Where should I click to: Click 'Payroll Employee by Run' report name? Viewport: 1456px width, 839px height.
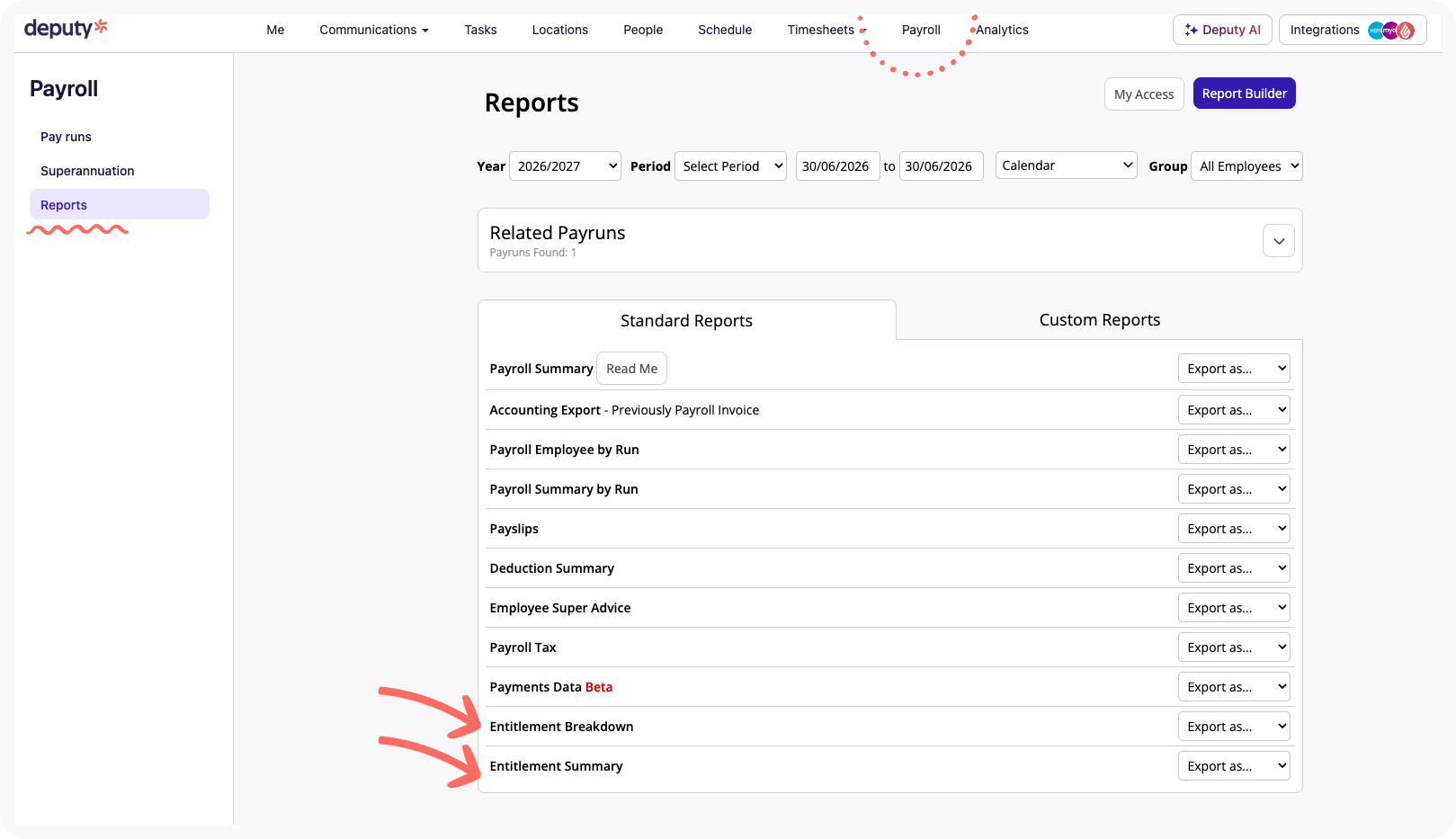click(564, 450)
